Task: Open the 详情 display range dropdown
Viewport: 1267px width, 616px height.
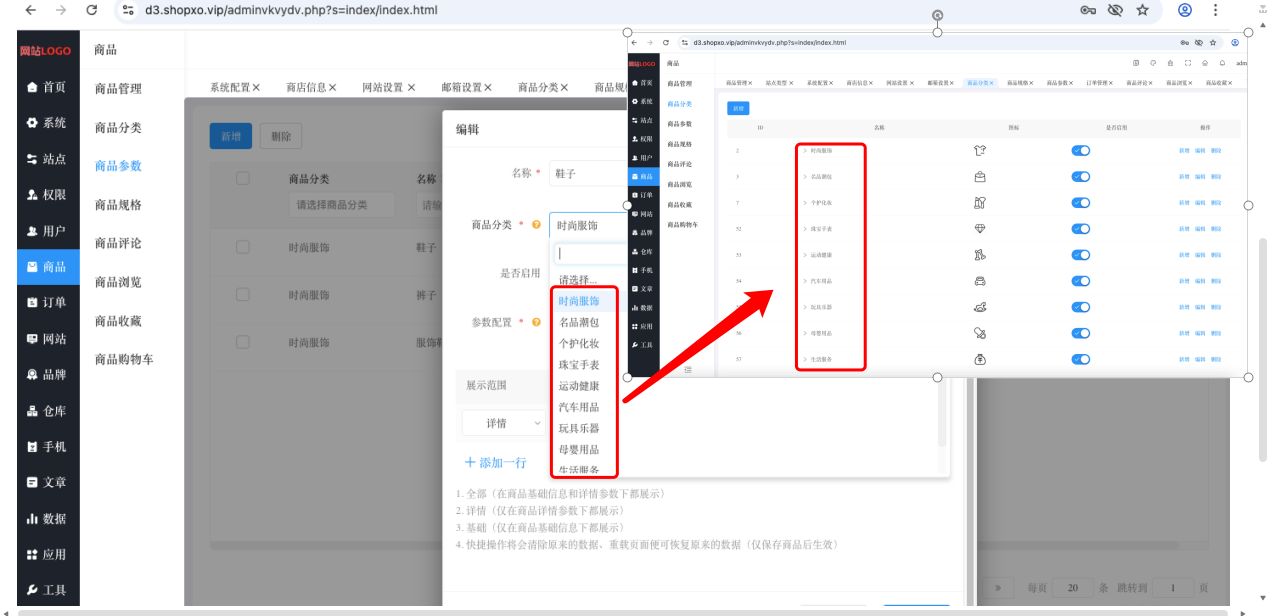Action: tap(504, 423)
